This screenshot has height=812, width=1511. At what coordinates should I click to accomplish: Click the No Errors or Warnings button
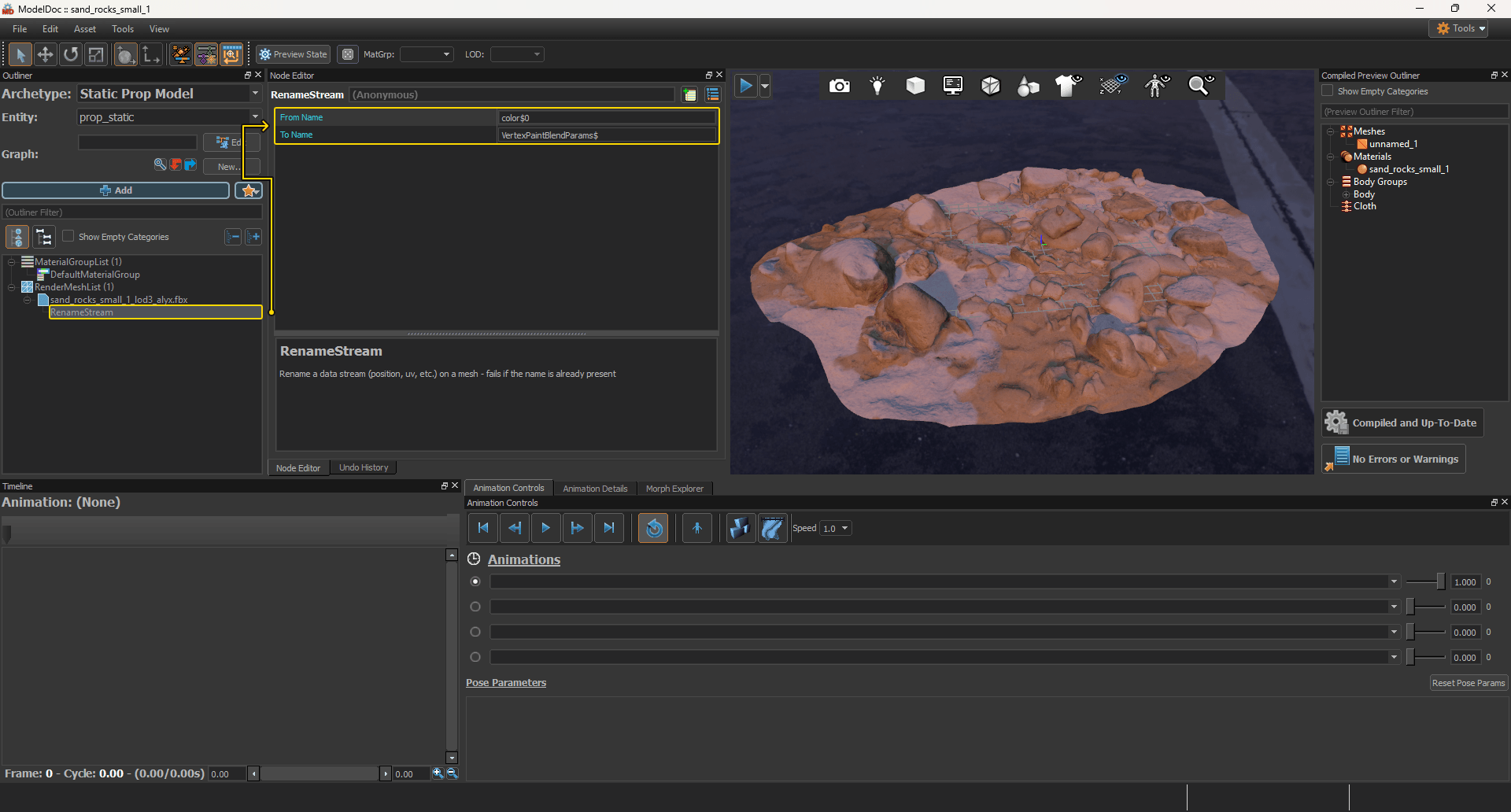pyautogui.click(x=1394, y=459)
